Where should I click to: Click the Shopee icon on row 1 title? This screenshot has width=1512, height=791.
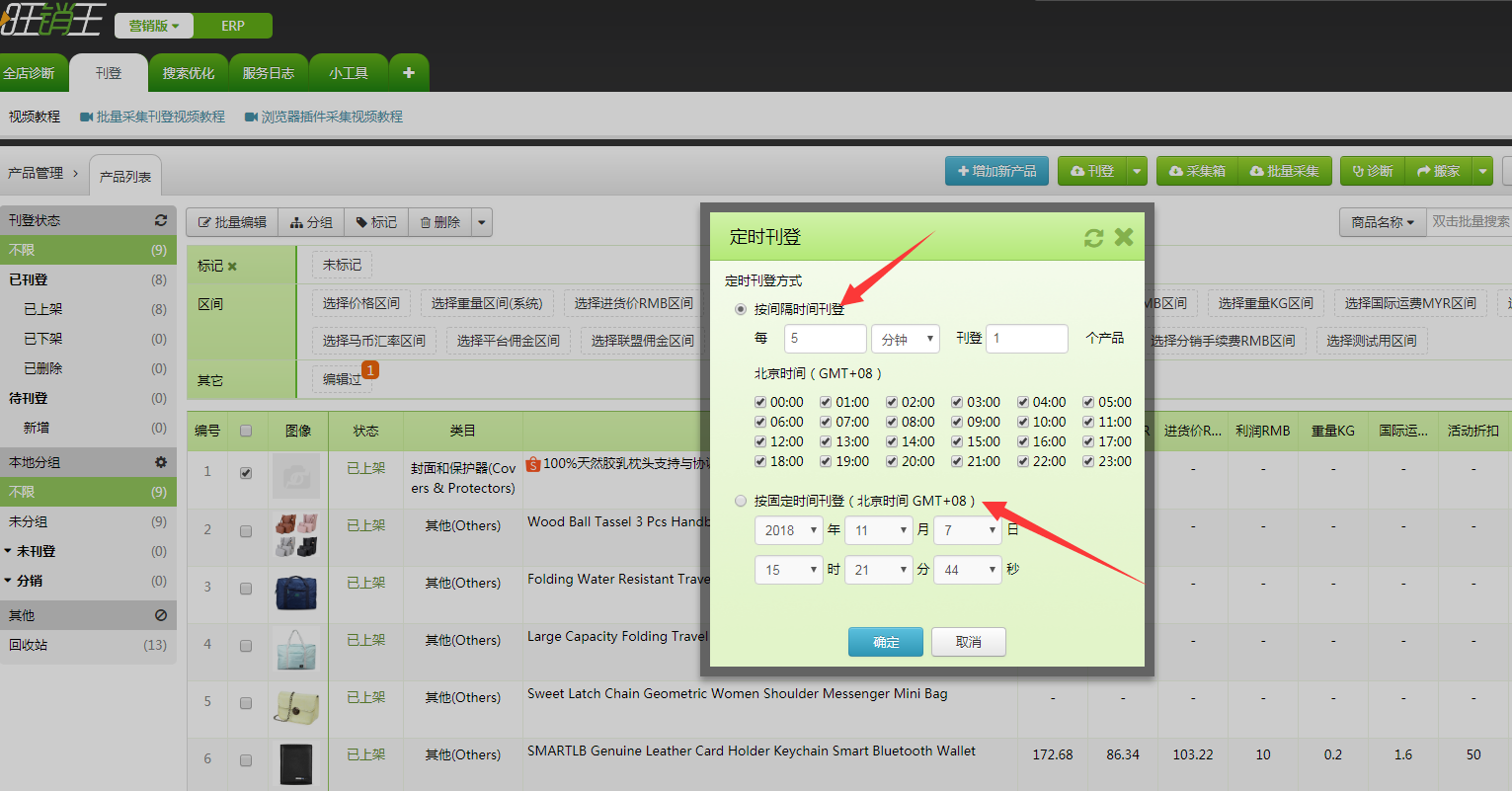533,463
